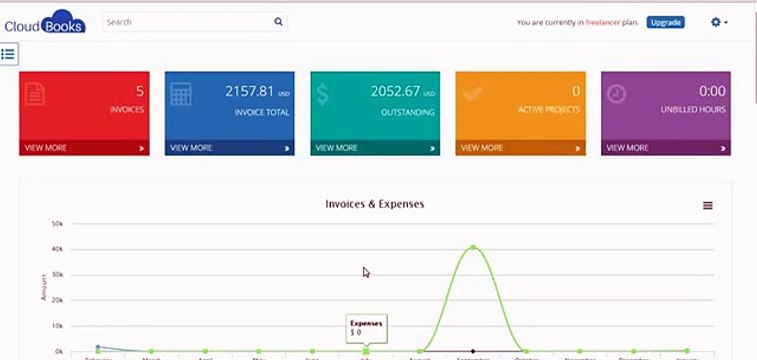
Task: Focus the Search input field
Action: pos(195,22)
